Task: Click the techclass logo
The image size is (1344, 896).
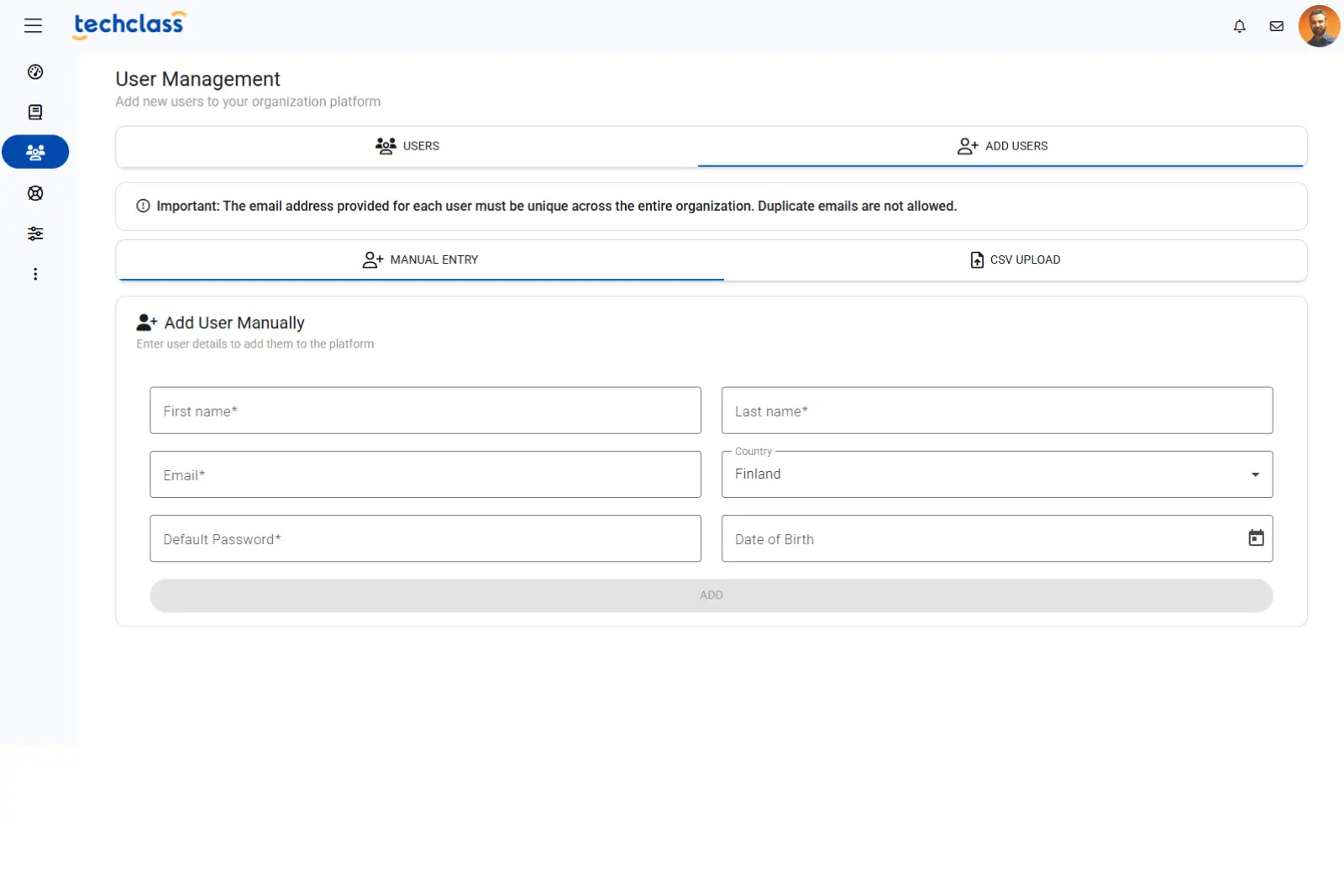Action: point(129,25)
